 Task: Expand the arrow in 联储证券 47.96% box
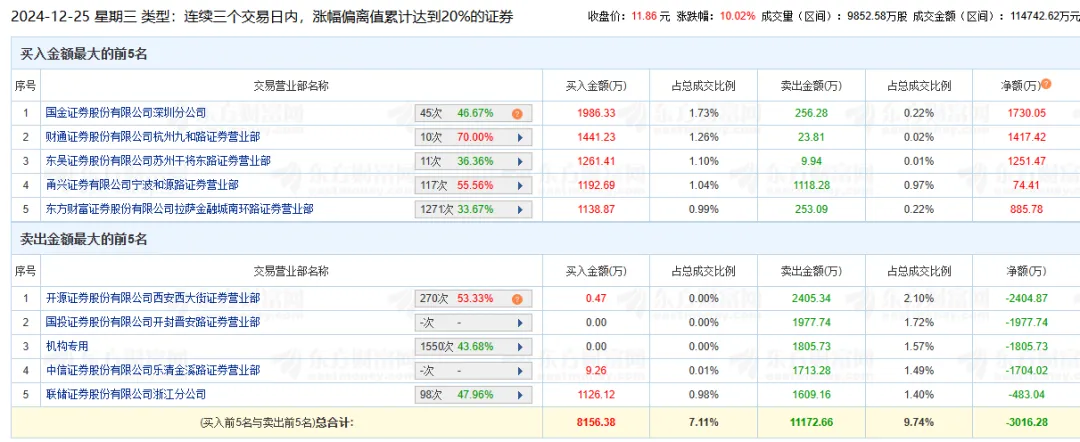pyautogui.click(x=520, y=394)
